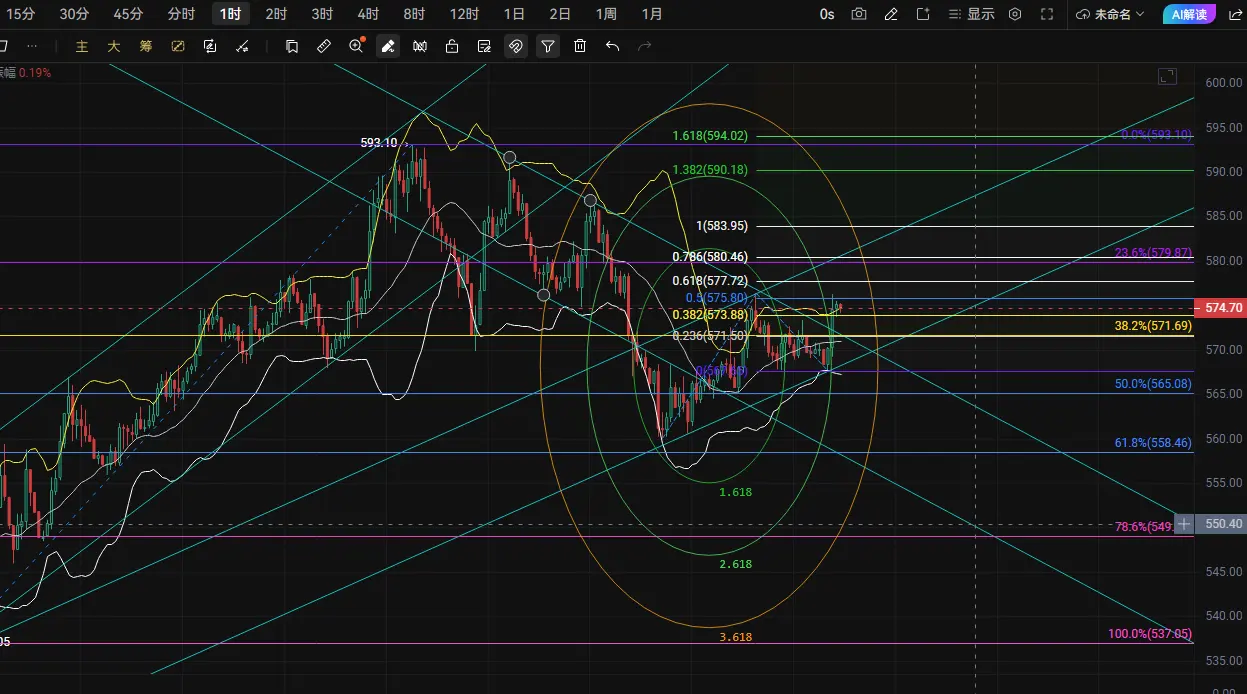The height and width of the screenshot is (694, 1247).
Task: Open the chart settings hexagon icon
Action: 1015,14
